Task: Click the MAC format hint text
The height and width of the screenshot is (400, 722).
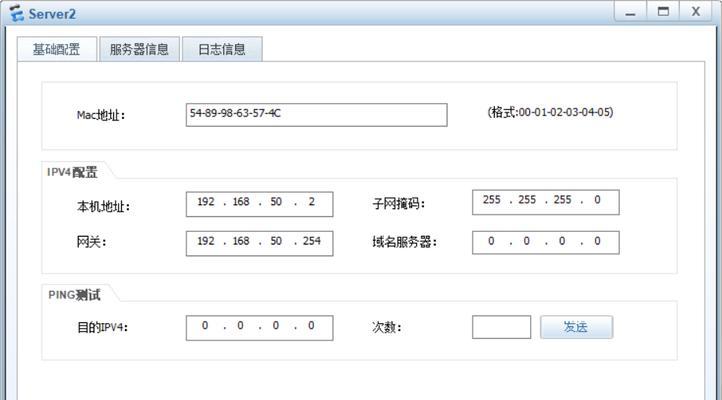Action: (550, 112)
